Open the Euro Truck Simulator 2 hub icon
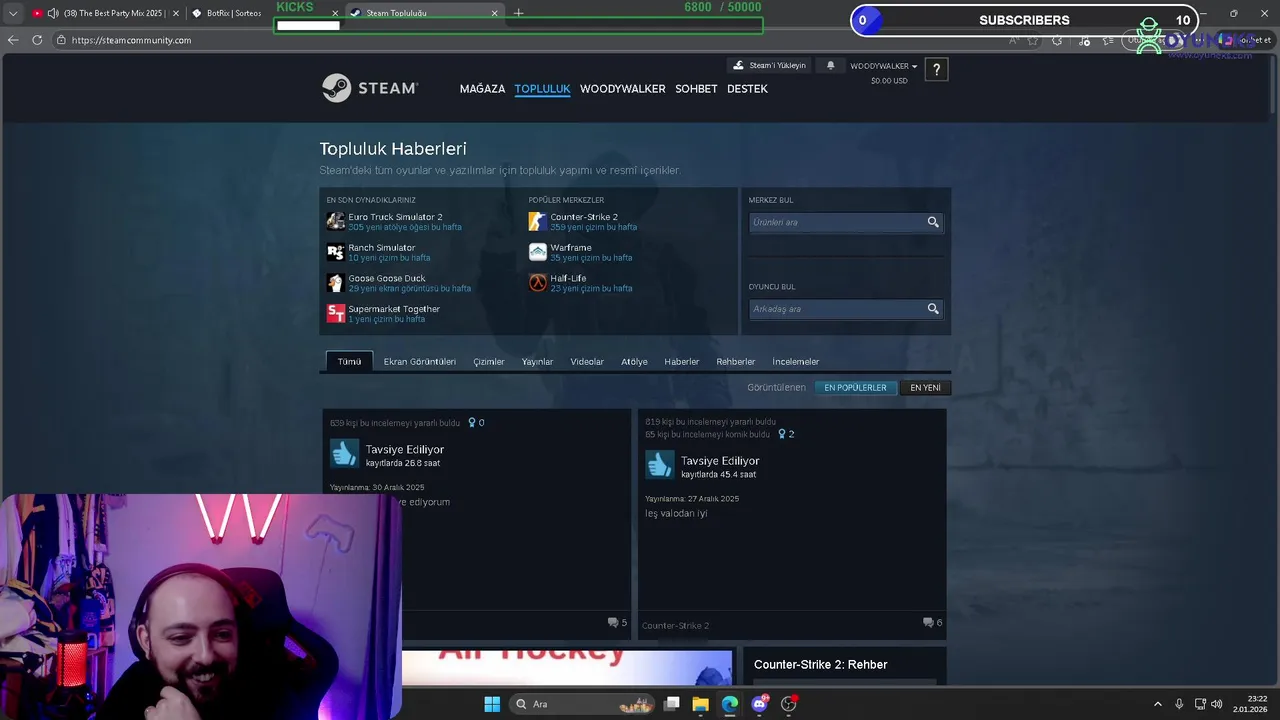The width and height of the screenshot is (1280, 720). (x=336, y=221)
